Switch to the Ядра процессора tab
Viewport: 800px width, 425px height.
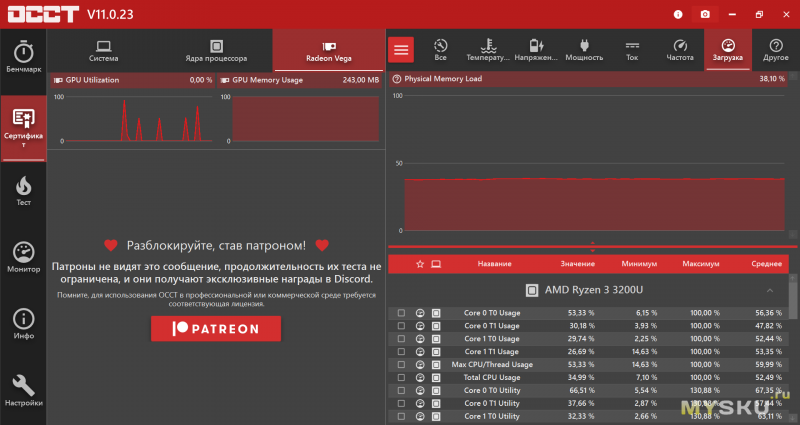tap(216, 51)
